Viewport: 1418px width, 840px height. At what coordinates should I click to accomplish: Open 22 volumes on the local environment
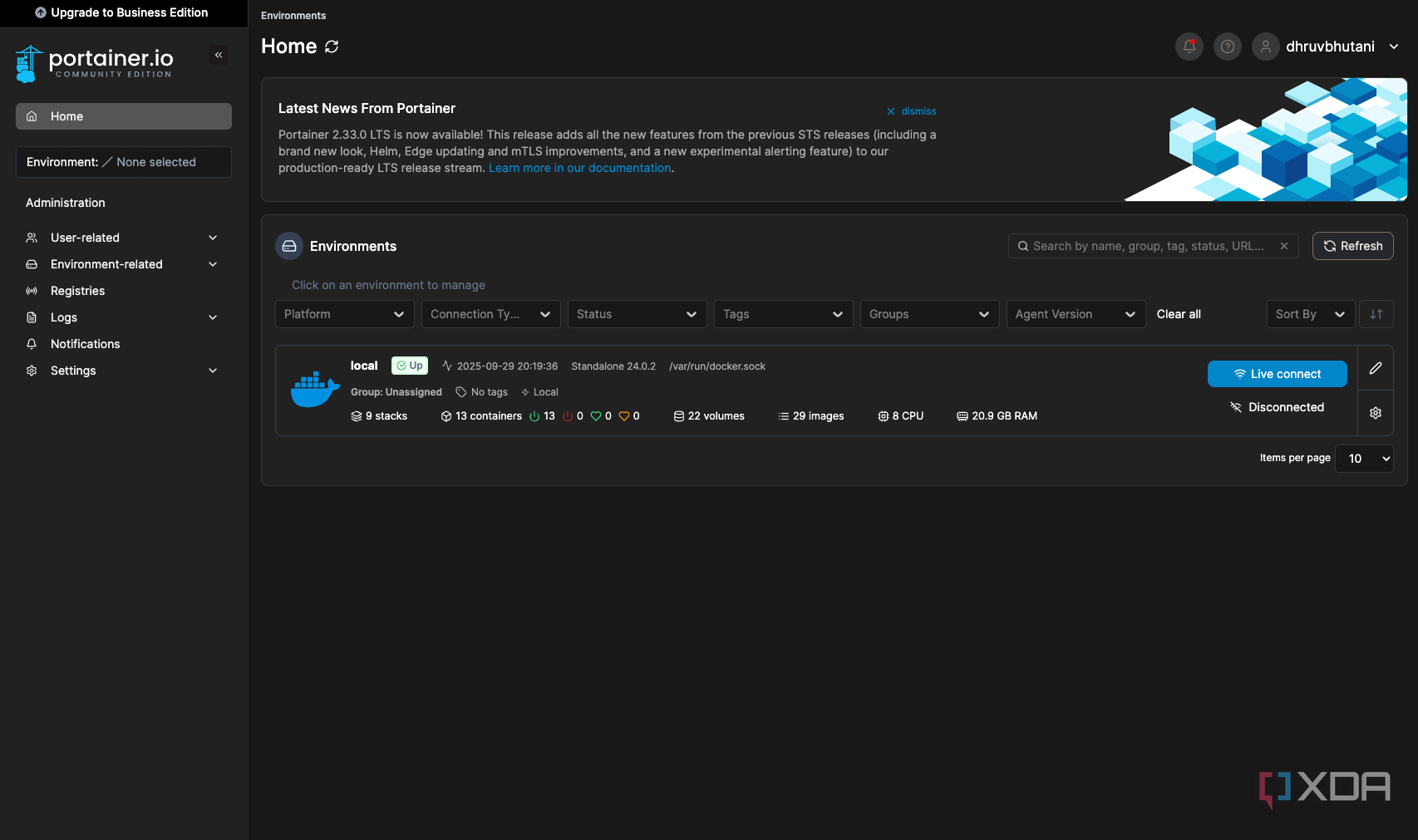tap(709, 416)
